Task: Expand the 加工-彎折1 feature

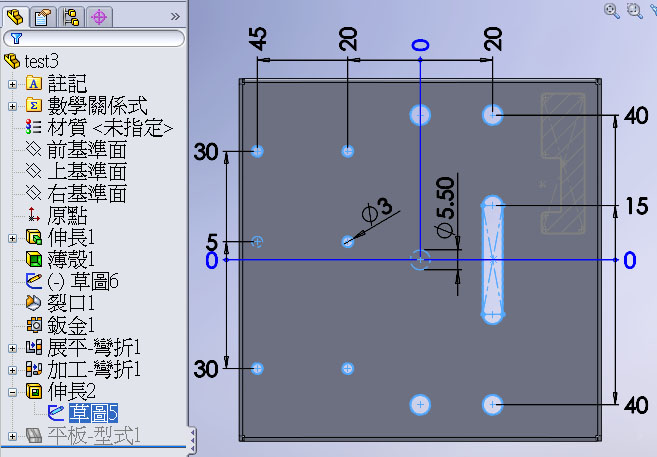Action: pos(12,370)
